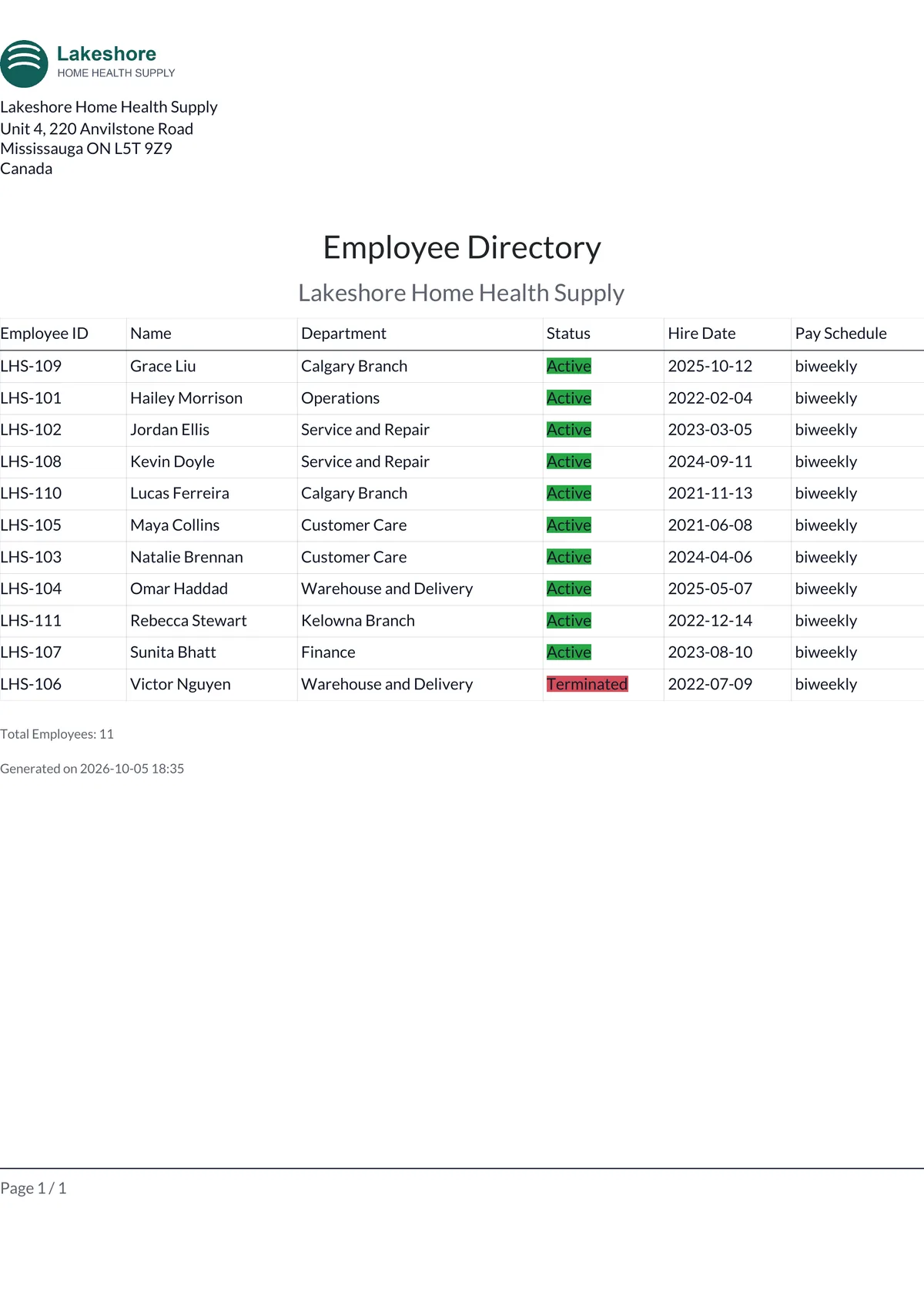The width and height of the screenshot is (924, 1308).
Task: Click the name Rebecca Stewart
Action: coord(189,621)
